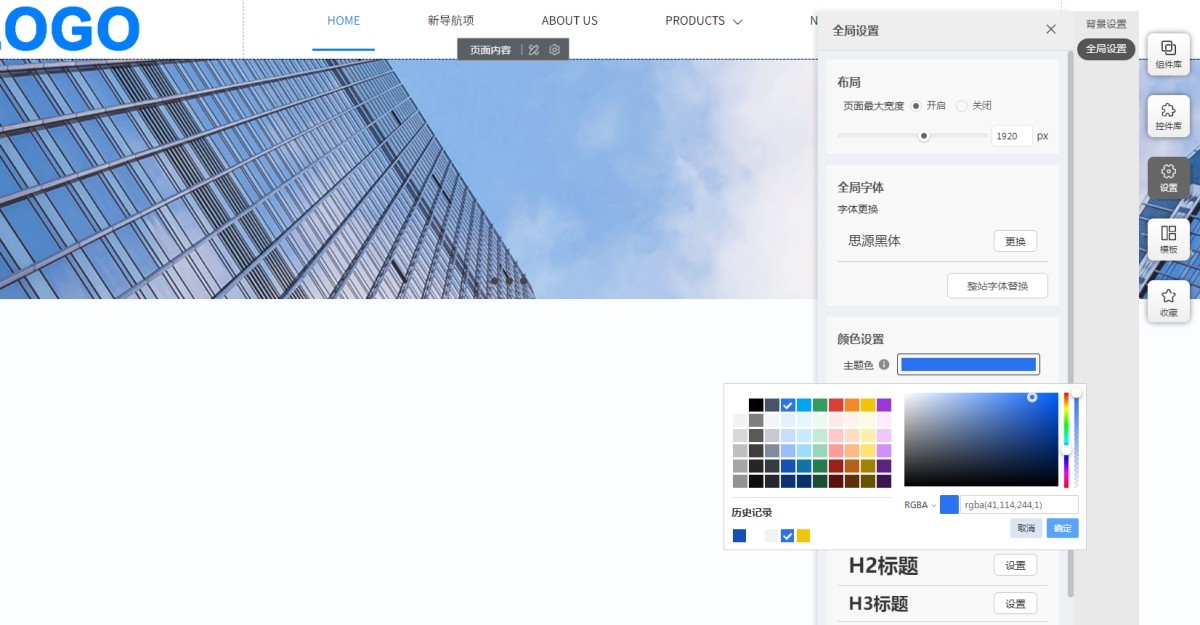Open the 组件库 component library panel
This screenshot has height=625, width=1200.
(1168, 53)
